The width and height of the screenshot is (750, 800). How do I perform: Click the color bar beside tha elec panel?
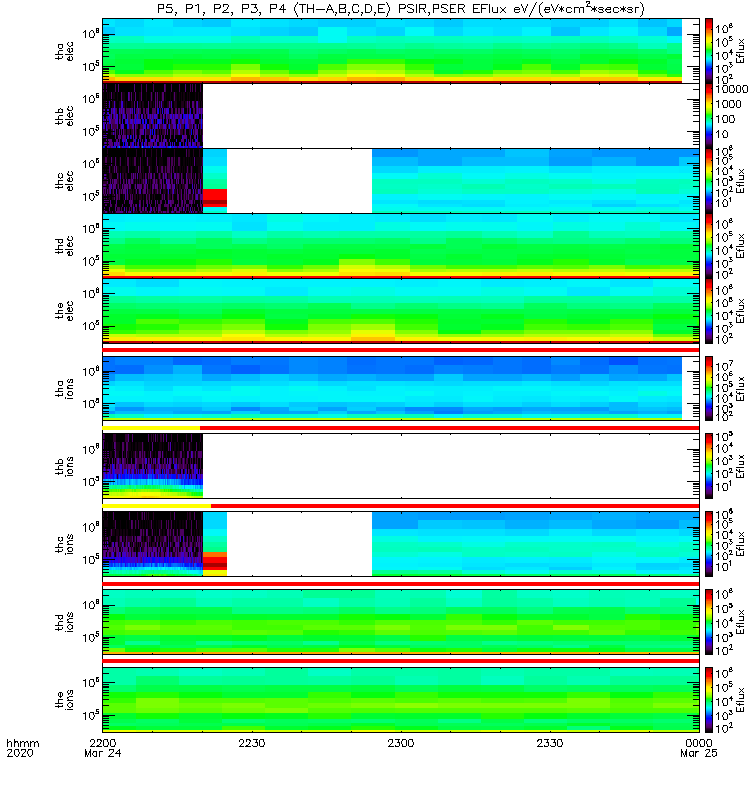coord(709,51)
